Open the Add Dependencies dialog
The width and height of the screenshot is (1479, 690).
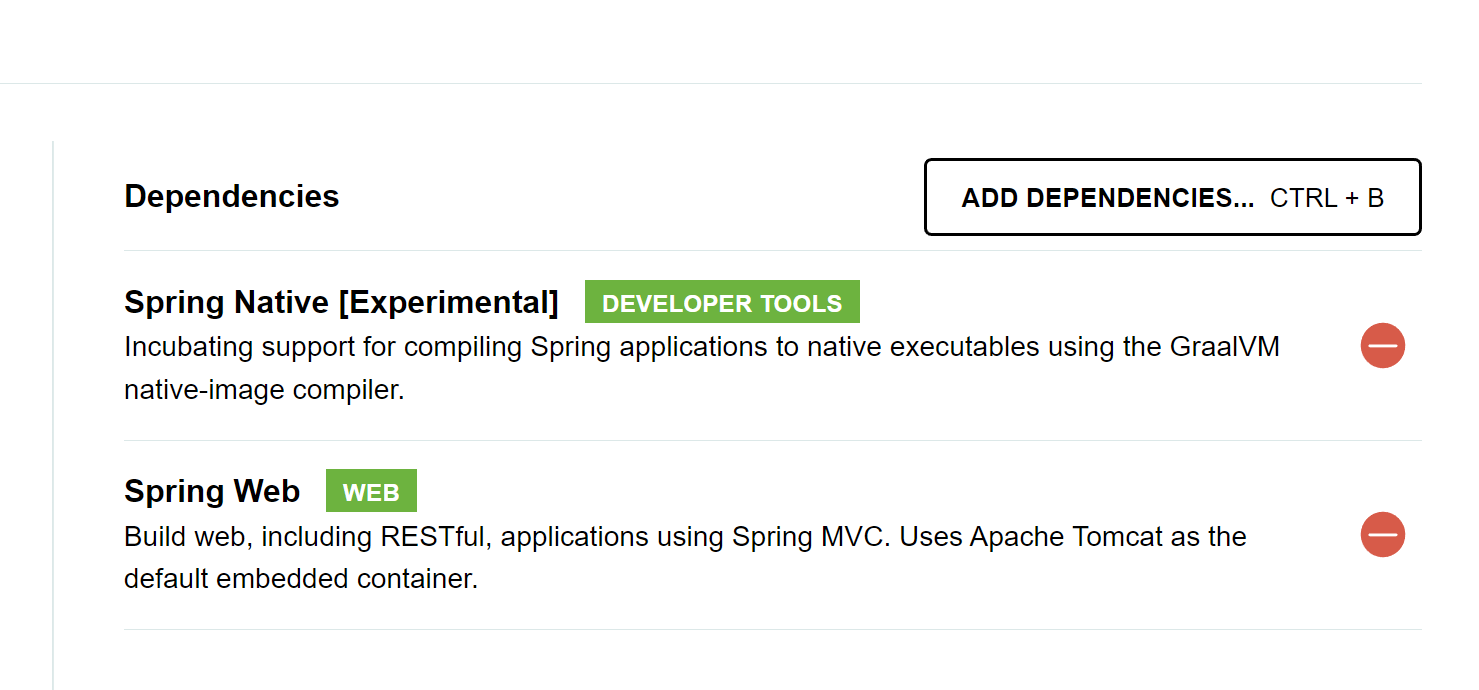(1107, 198)
